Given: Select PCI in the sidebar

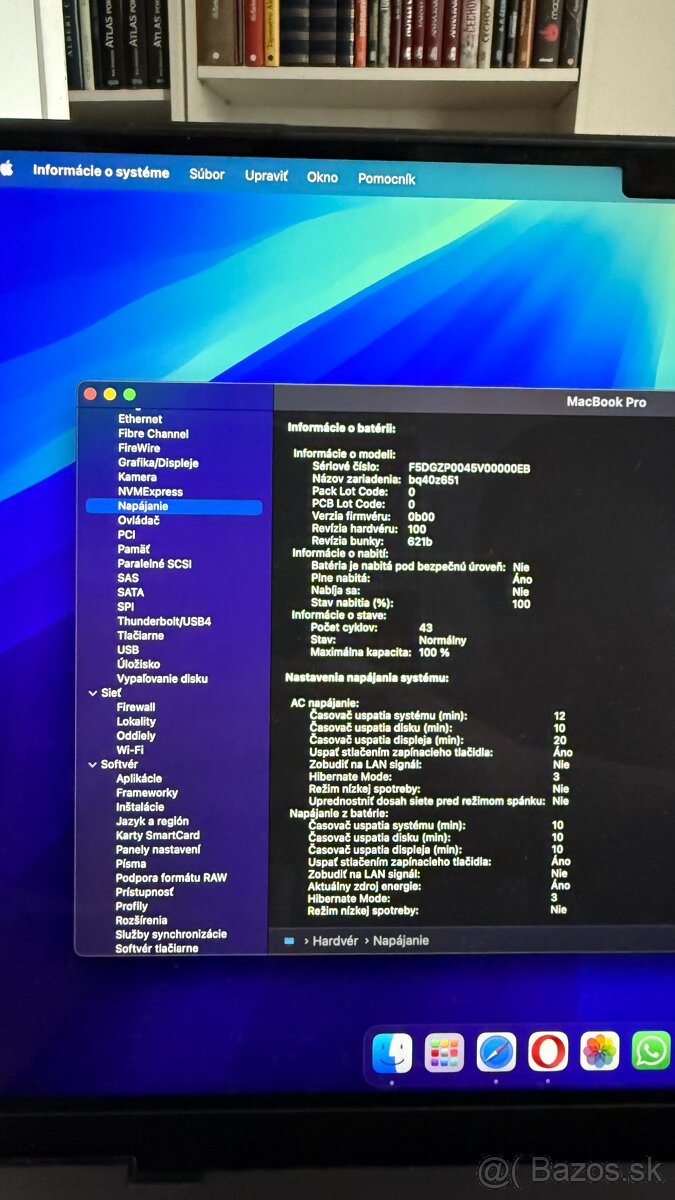Looking at the screenshot, I should [126, 535].
